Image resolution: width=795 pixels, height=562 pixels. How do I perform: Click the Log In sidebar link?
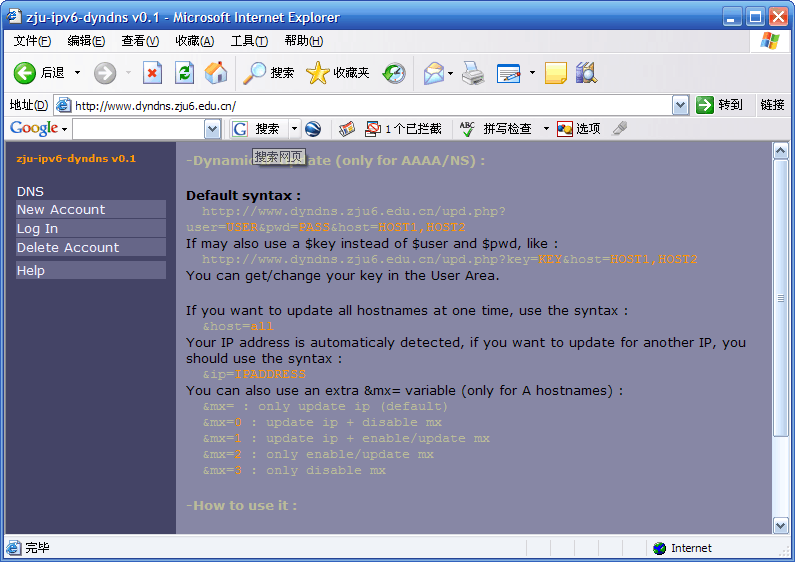click(x=38, y=228)
